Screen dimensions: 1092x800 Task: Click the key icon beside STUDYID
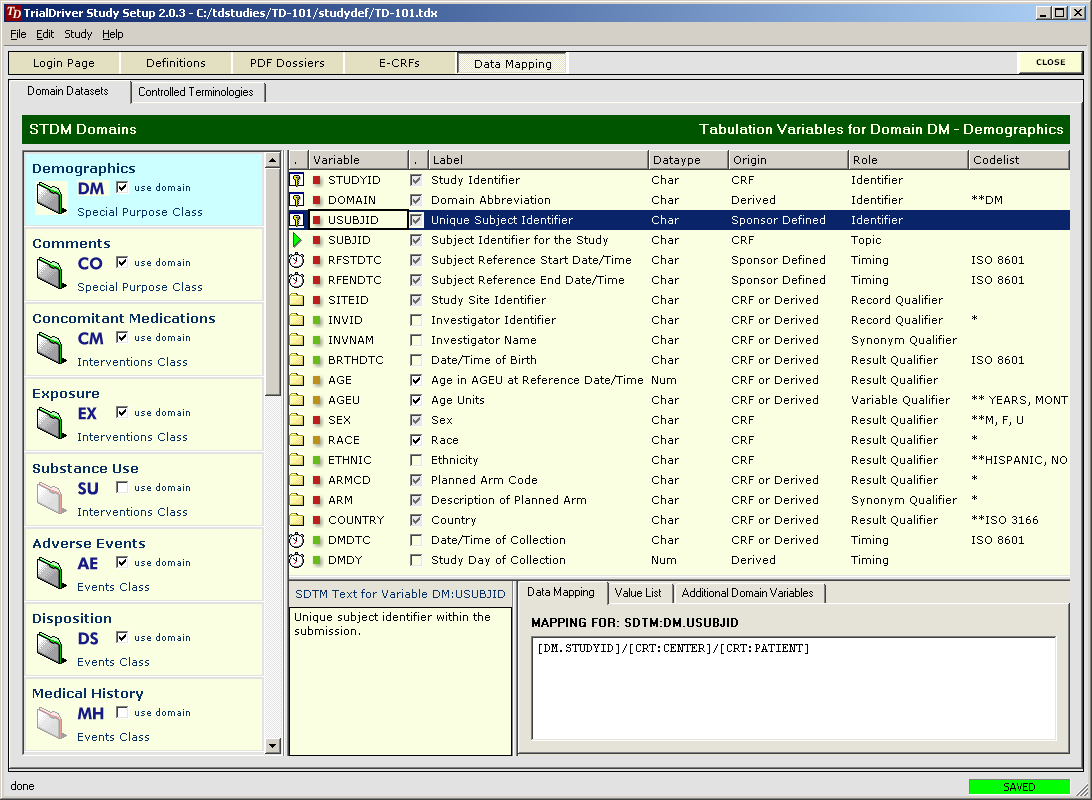pos(297,180)
